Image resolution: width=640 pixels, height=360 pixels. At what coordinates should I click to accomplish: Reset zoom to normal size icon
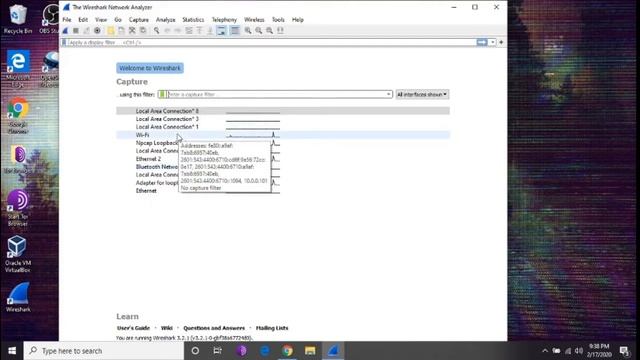coord(269,31)
